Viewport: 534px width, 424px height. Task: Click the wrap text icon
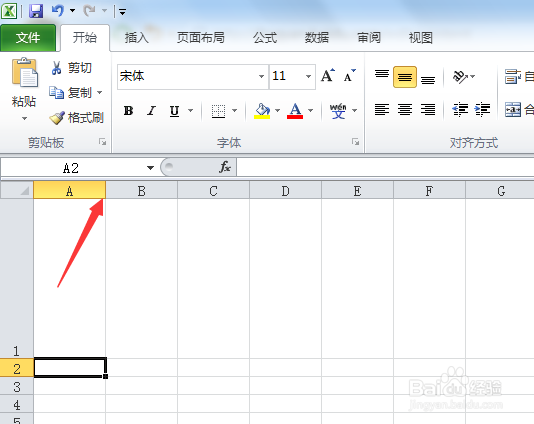[513, 77]
